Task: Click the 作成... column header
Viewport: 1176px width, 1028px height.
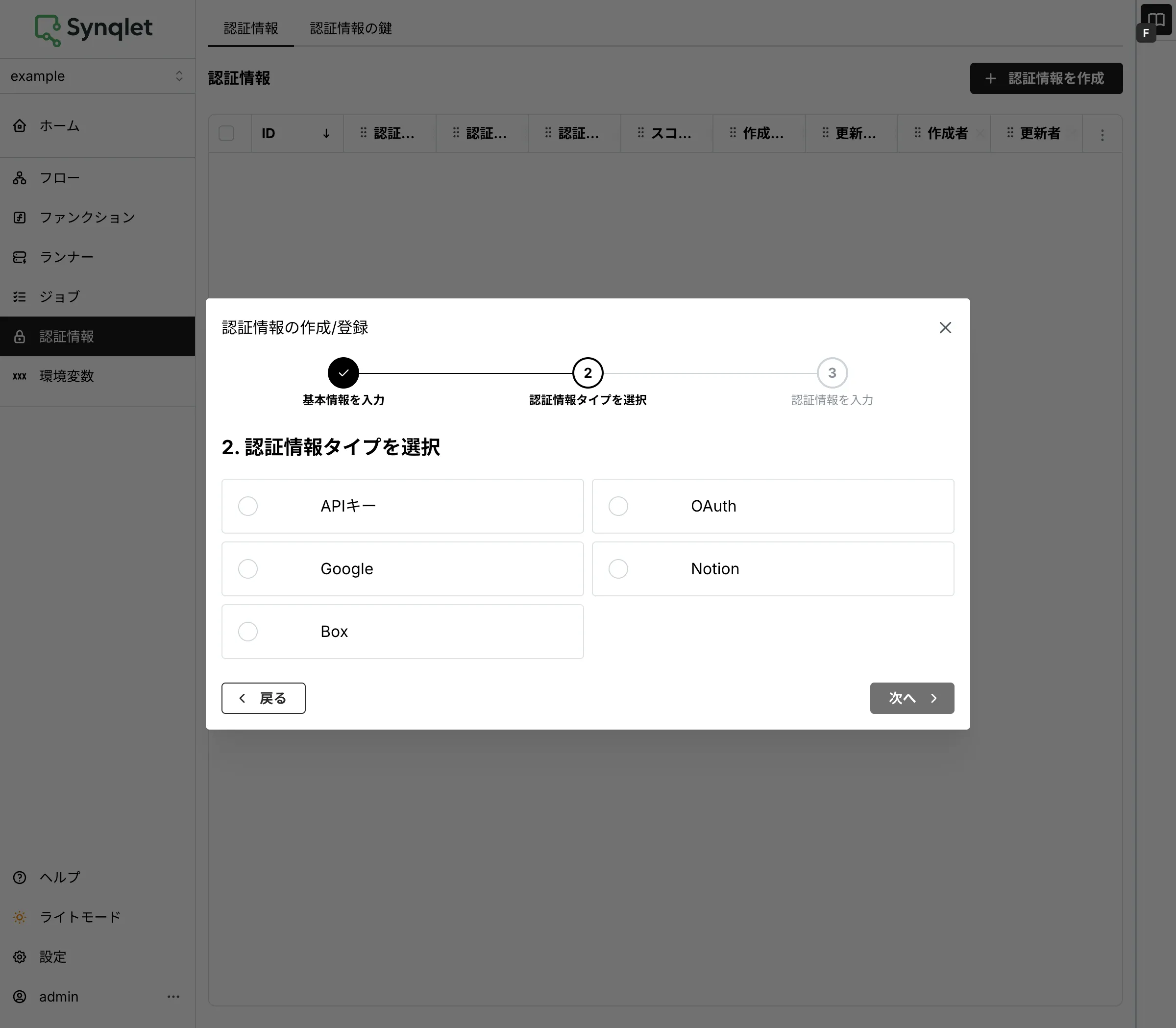Action: tap(759, 133)
